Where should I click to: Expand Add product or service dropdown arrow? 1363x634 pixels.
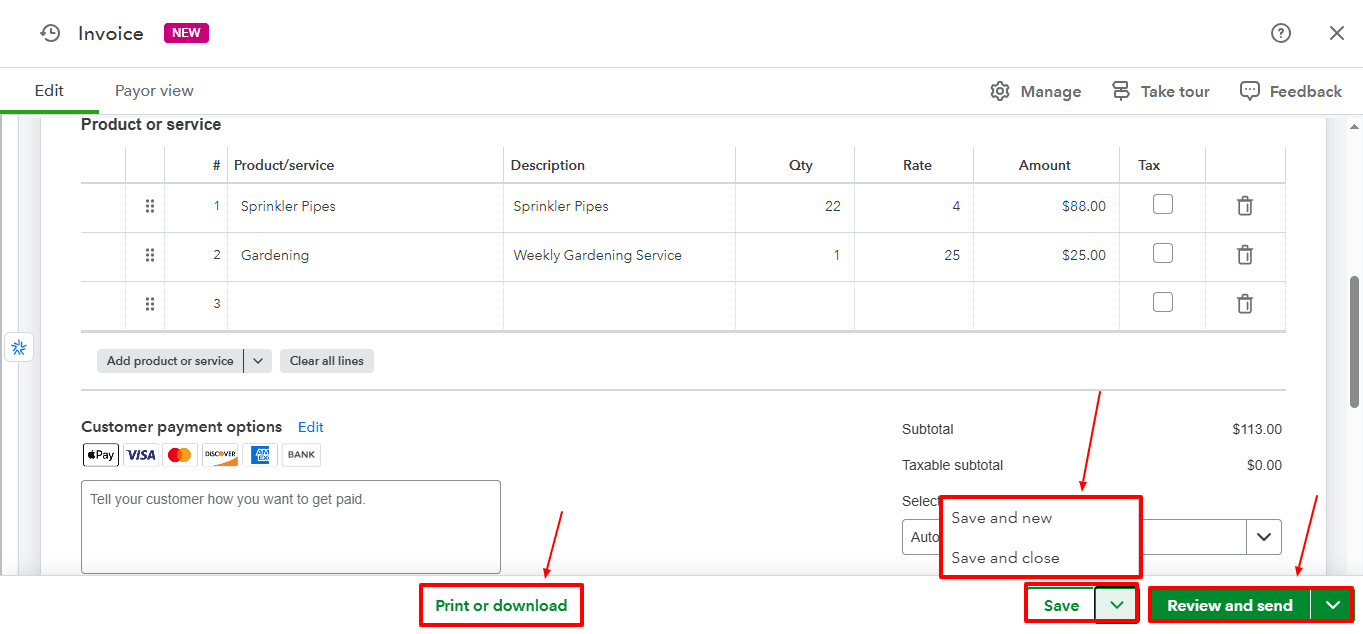pos(258,361)
